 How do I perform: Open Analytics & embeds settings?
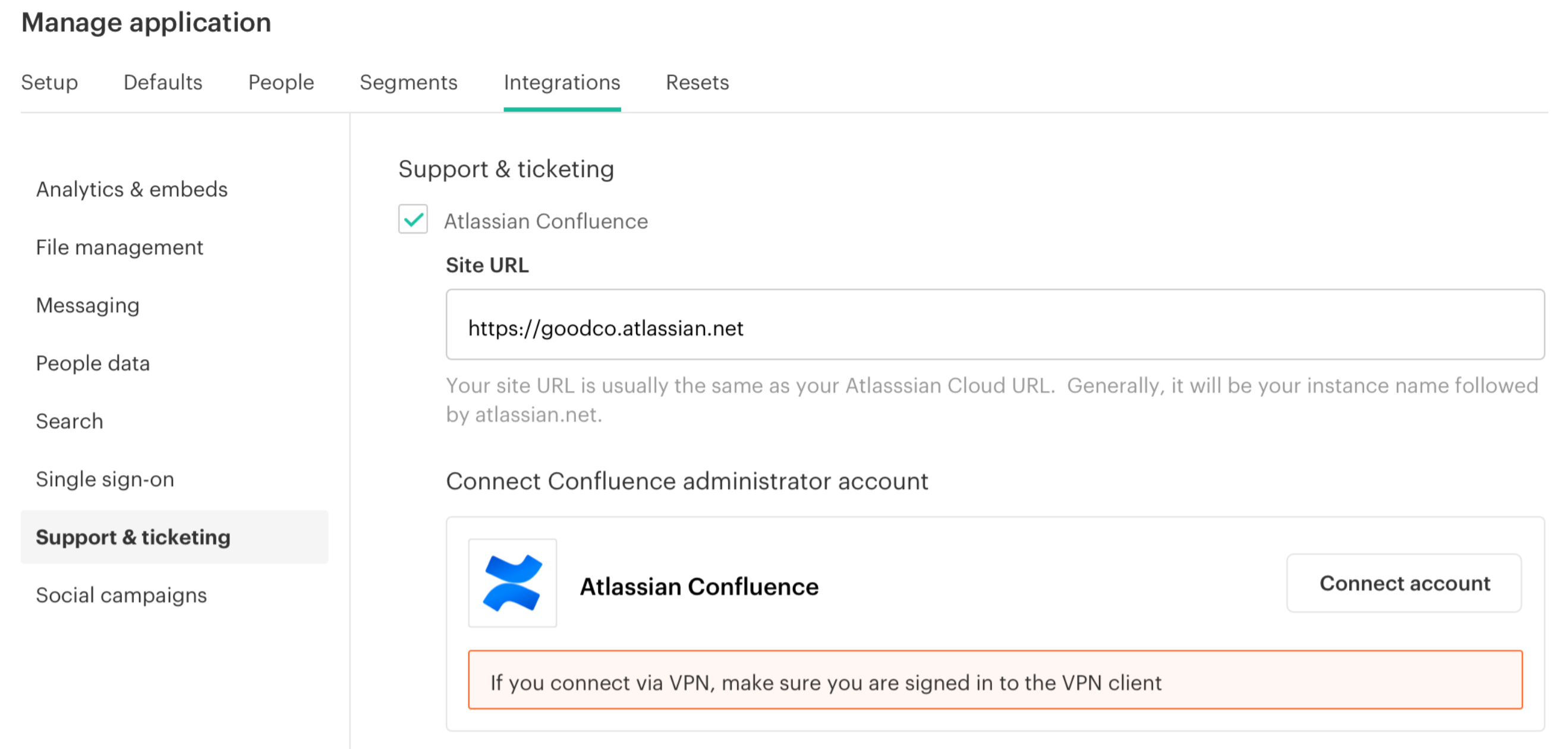131,190
